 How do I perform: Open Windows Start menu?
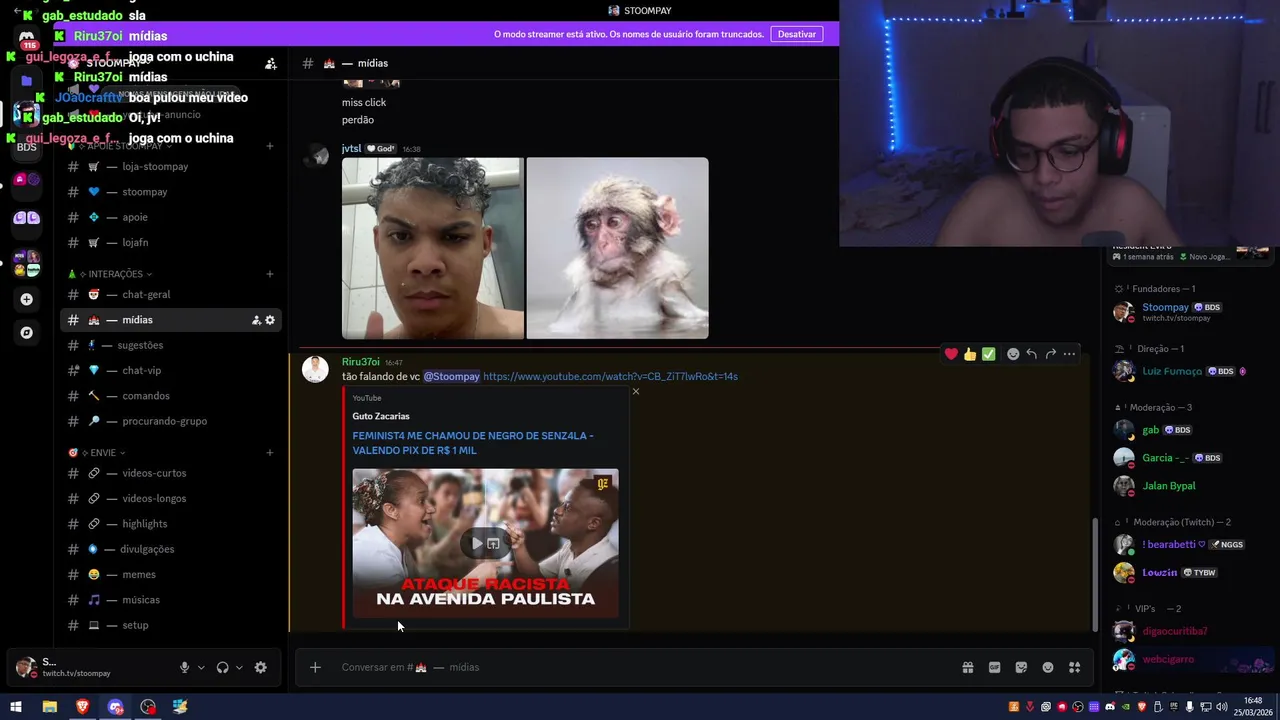pyautogui.click(x=15, y=707)
